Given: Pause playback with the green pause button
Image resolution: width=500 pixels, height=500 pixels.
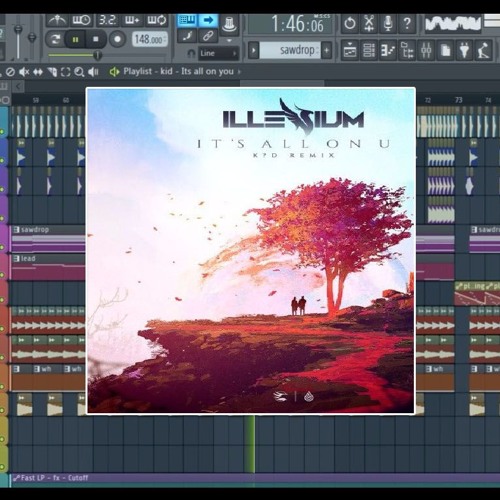Looking at the screenshot, I should 75,40.
